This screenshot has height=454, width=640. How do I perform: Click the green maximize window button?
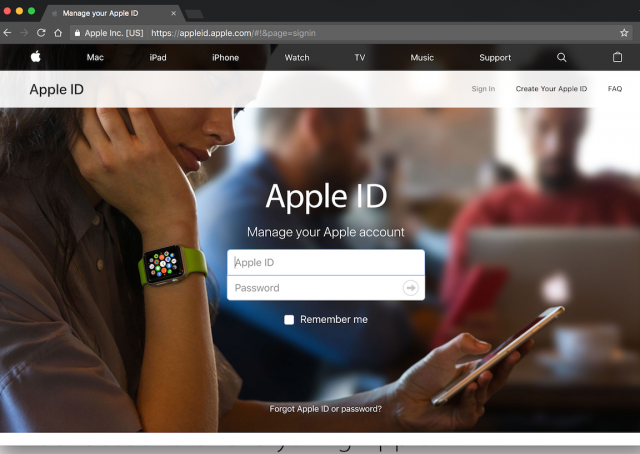(31, 11)
